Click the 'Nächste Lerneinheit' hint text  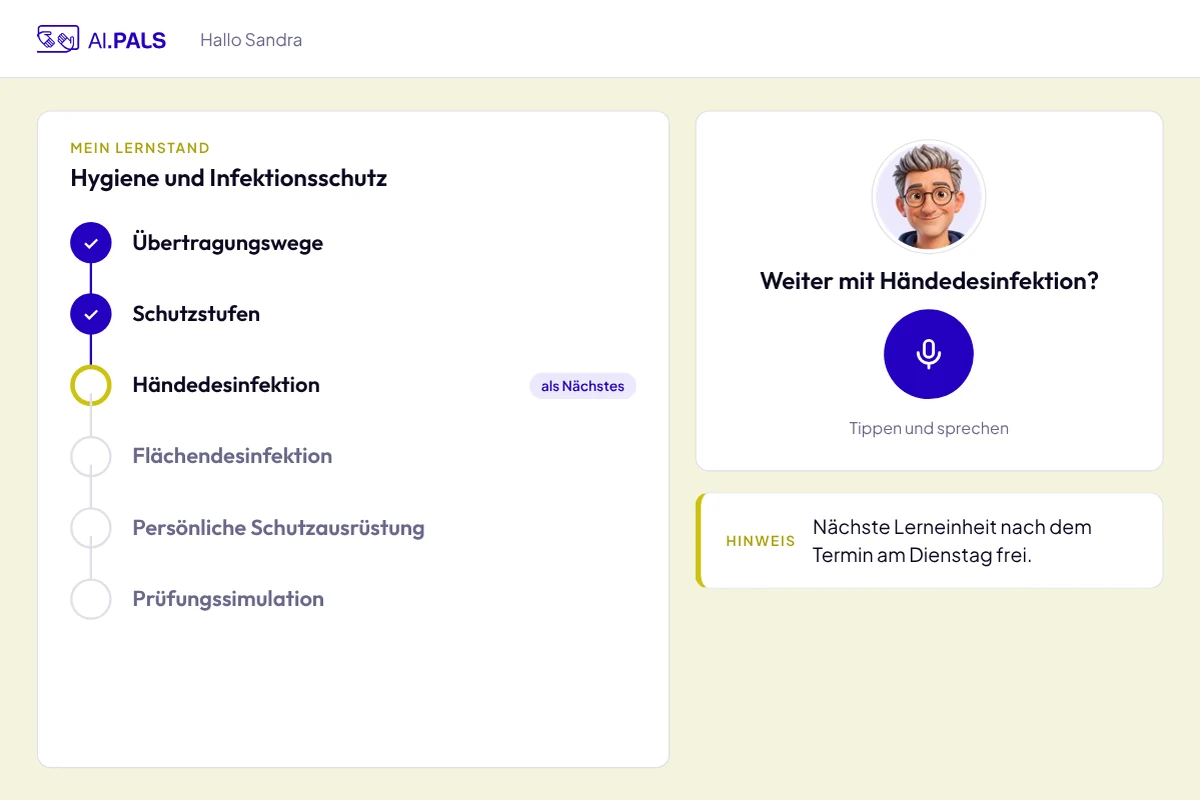pos(952,541)
